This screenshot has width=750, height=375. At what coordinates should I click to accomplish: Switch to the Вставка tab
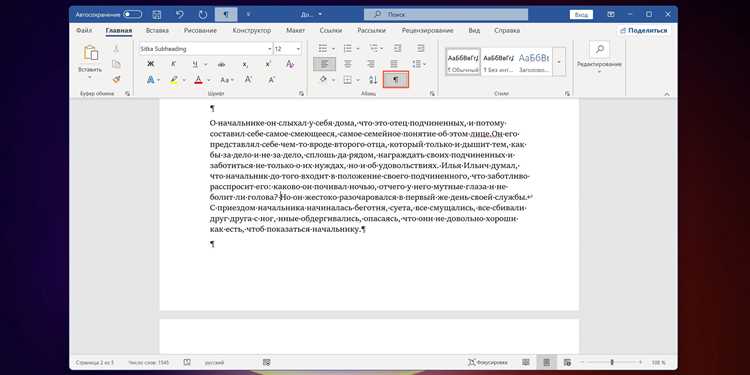coord(157,30)
